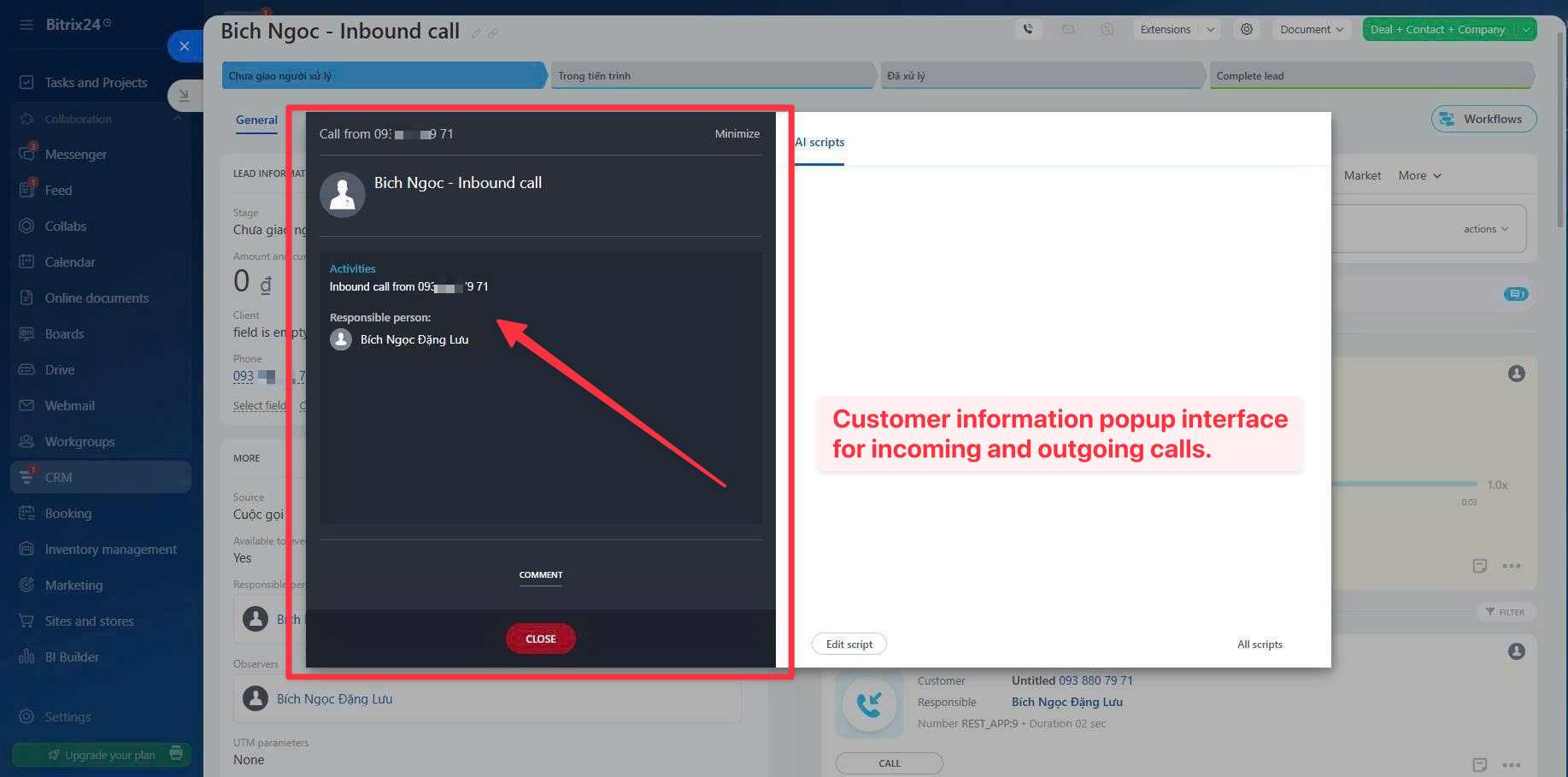The width and height of the screenshot is (1568, 777).
Task: Click the audio playback progress bar
Action: (x=1403, y=485)
